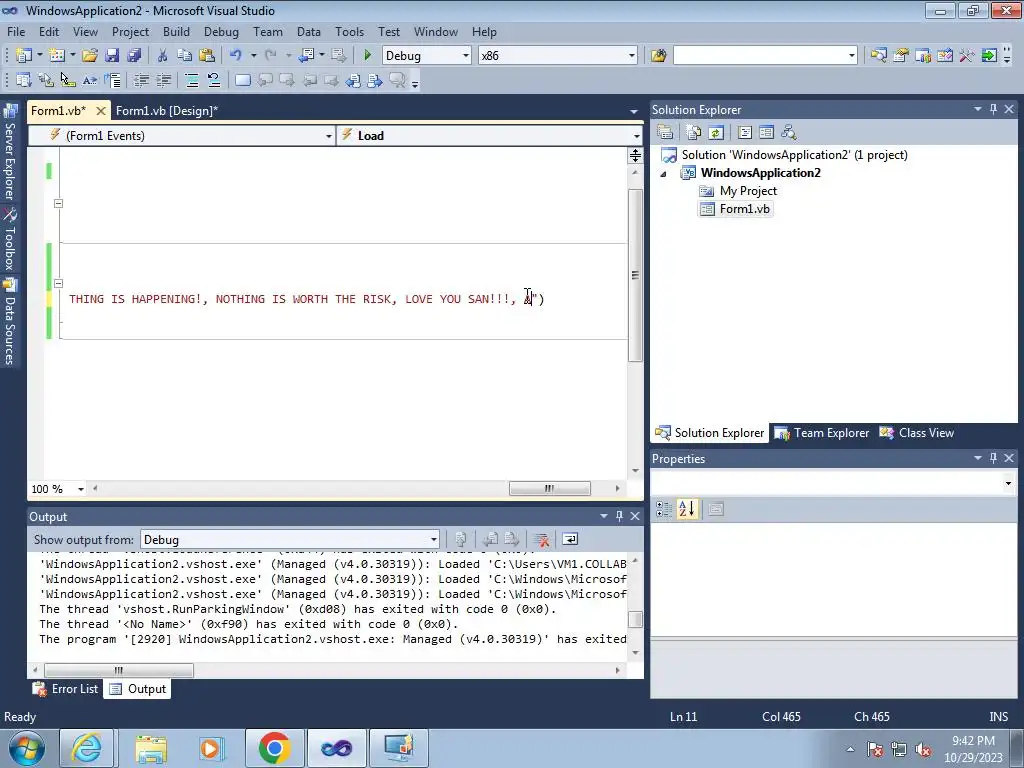
Task: Open the Toolbox from the top-right toolbar
Action: pos(967,56)
